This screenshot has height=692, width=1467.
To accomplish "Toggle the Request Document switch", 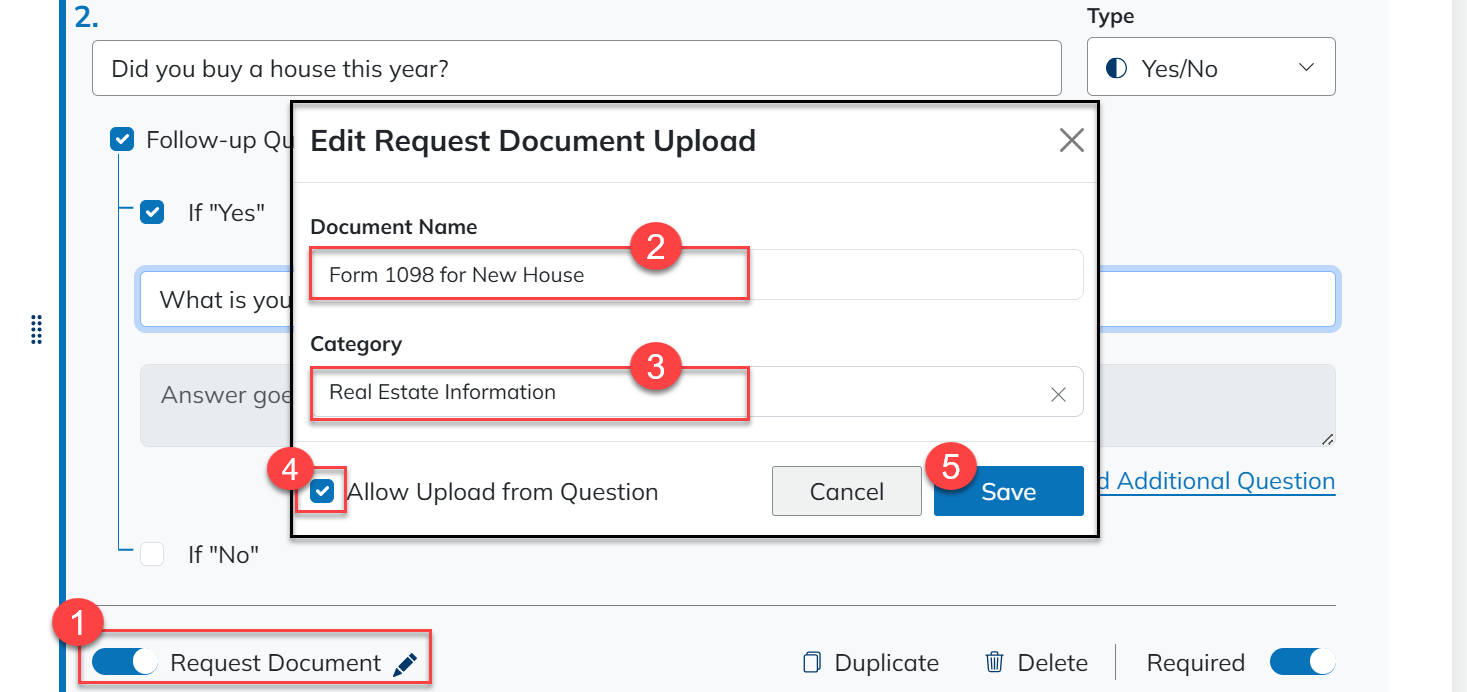I will [124, 662].
